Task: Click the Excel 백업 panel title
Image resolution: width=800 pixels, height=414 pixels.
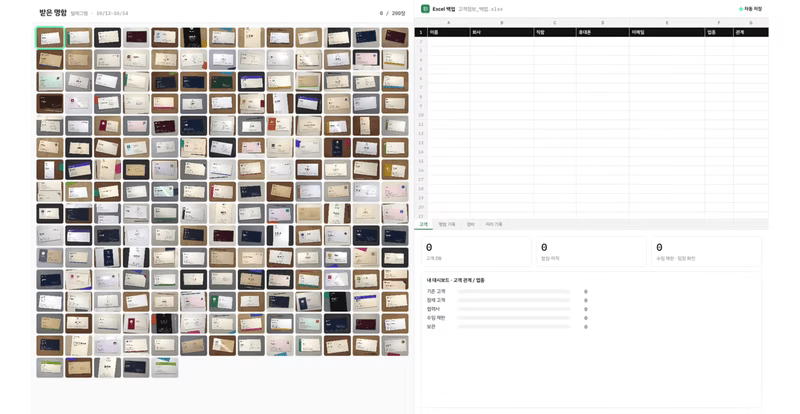Action: [443, 9]
